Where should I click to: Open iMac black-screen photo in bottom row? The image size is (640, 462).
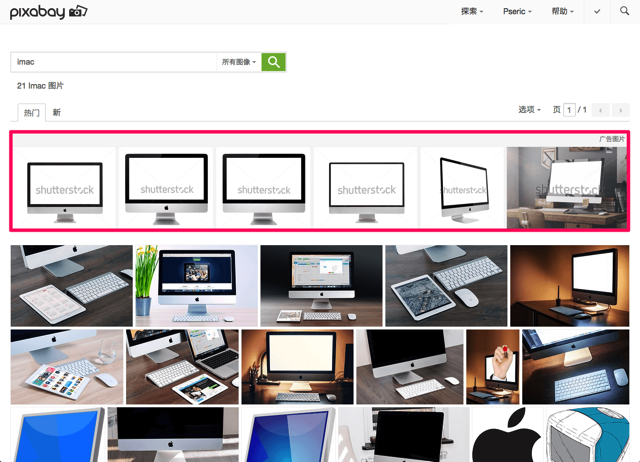(173, 435)
